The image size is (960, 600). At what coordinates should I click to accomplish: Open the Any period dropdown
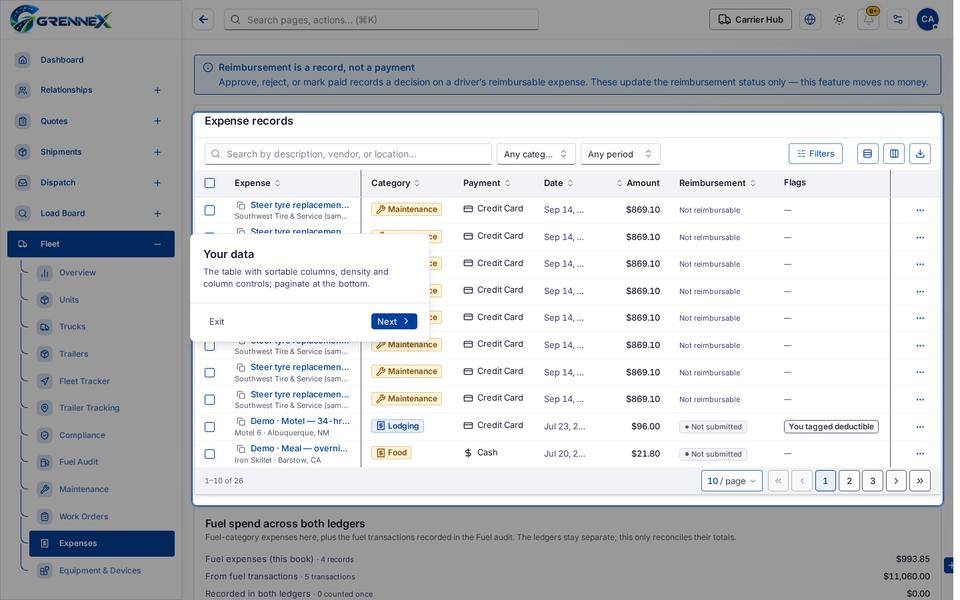click(620, 154)
